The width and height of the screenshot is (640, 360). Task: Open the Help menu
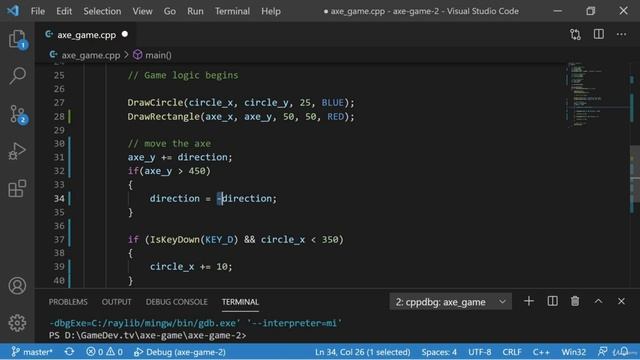271,11
